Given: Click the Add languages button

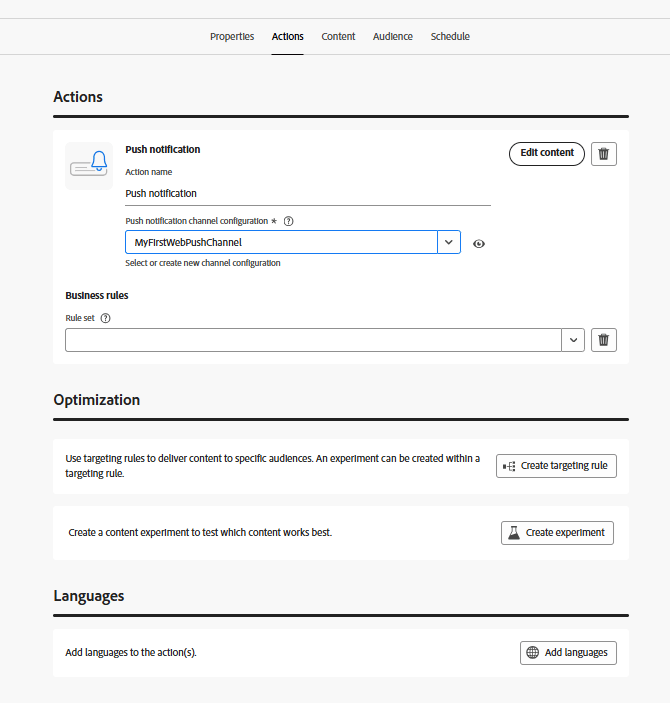Looking at the screenshot, I should pos(568,653).
